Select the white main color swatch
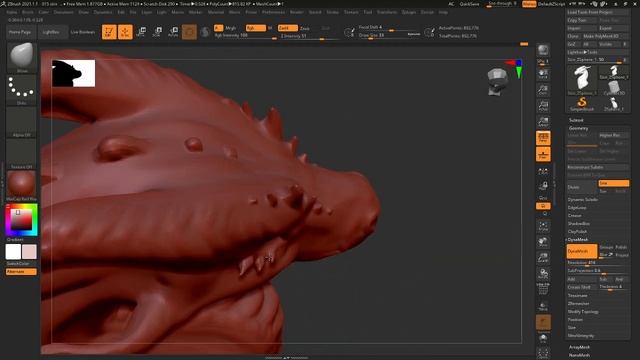This screenshot has height=360, width=640. (13, 252)
